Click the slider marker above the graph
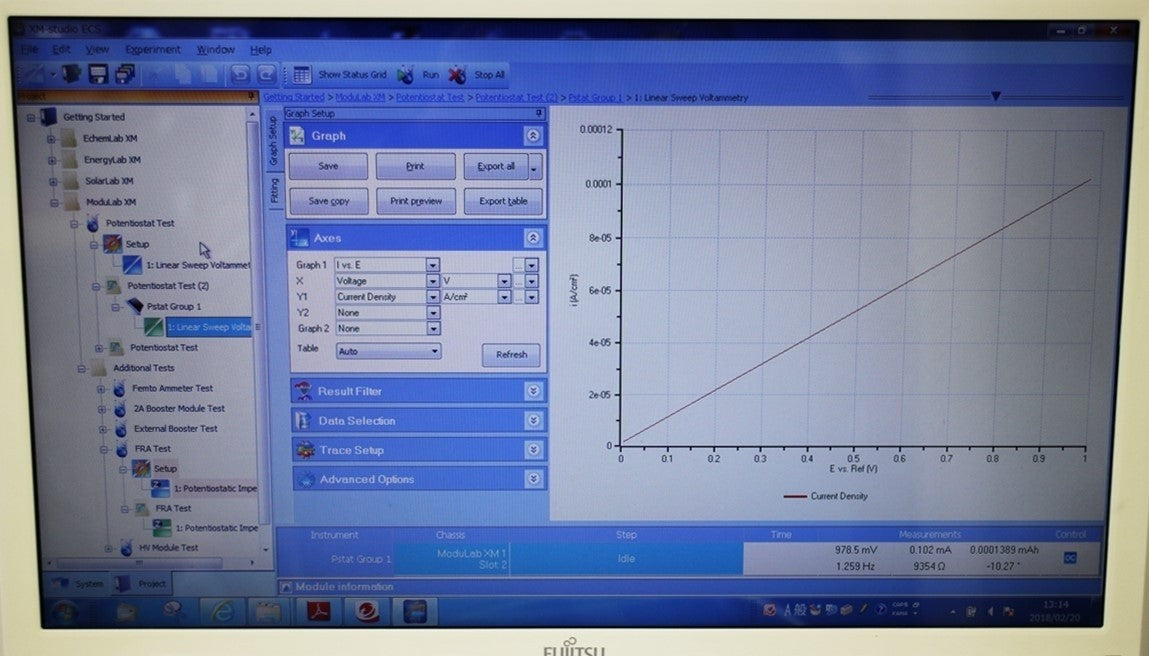Screen dimensions: 1149x656 [x=996, y=96]
